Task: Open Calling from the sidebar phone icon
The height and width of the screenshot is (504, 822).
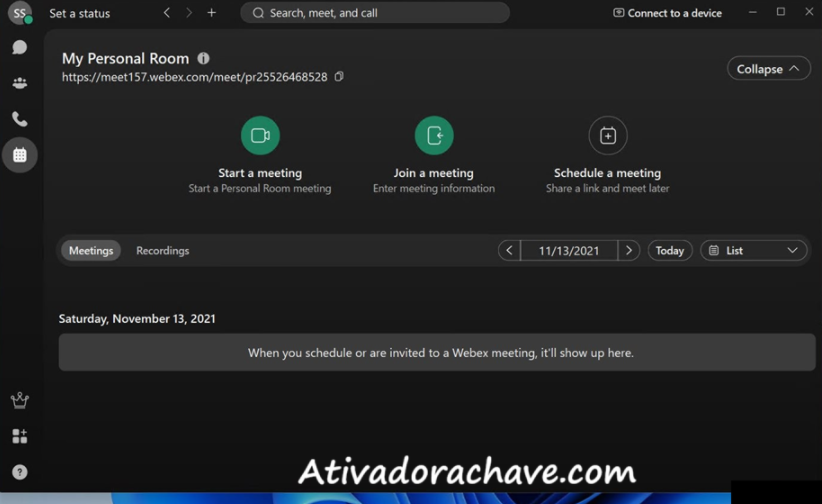Action: point(20,119)
